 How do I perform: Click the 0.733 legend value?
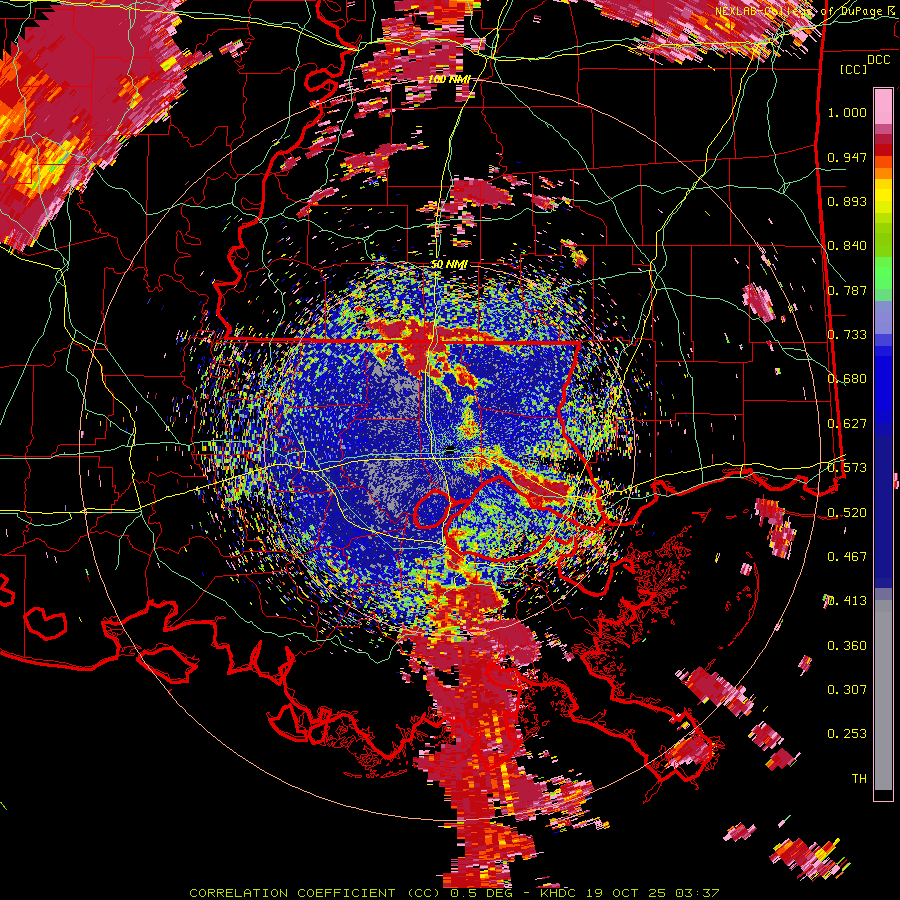(x=847, y=335)
